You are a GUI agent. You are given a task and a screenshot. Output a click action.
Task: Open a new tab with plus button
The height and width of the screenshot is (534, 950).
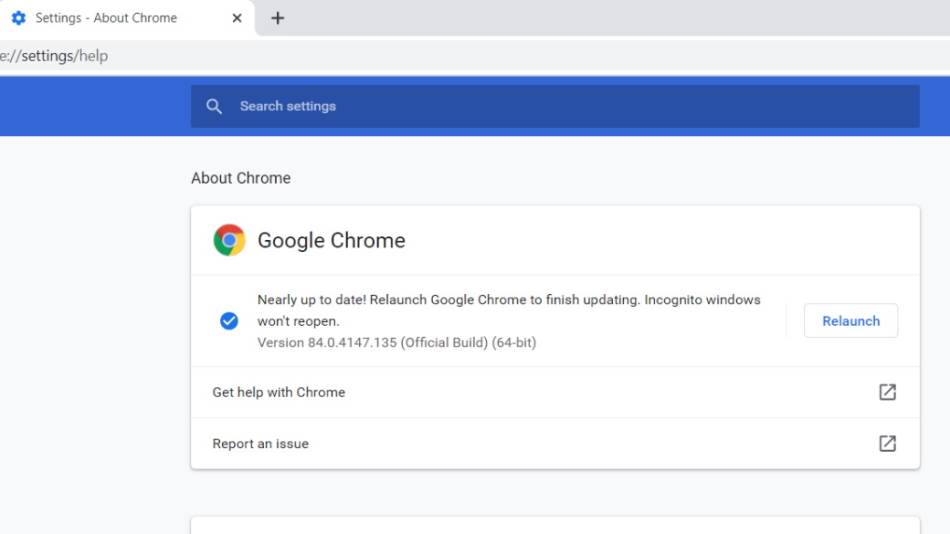pos(277,18)
